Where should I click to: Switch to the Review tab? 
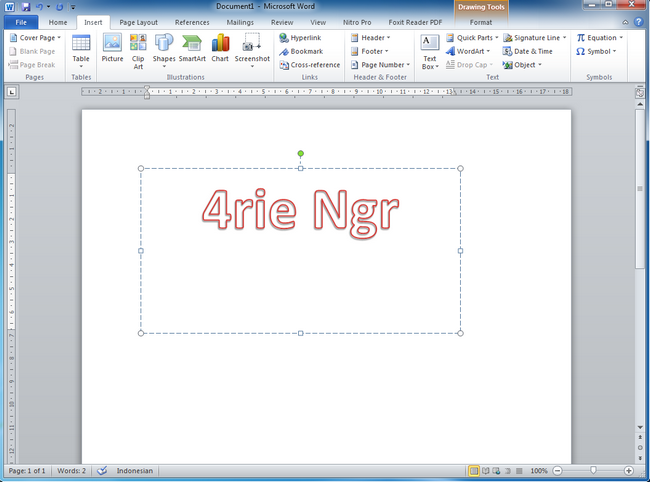282,22
